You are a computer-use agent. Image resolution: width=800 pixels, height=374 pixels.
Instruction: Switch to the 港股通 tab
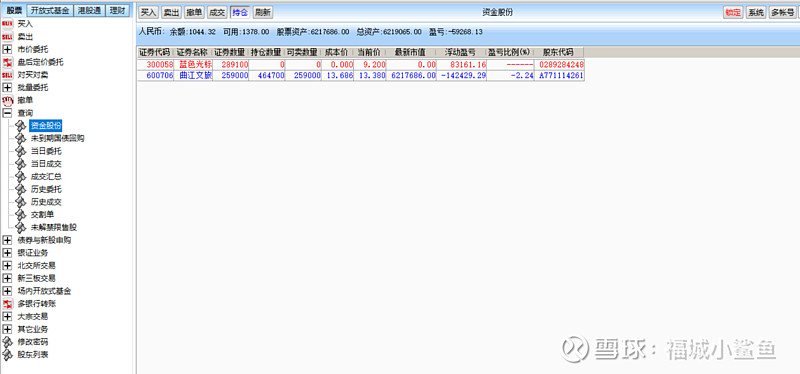coord(88,10)
